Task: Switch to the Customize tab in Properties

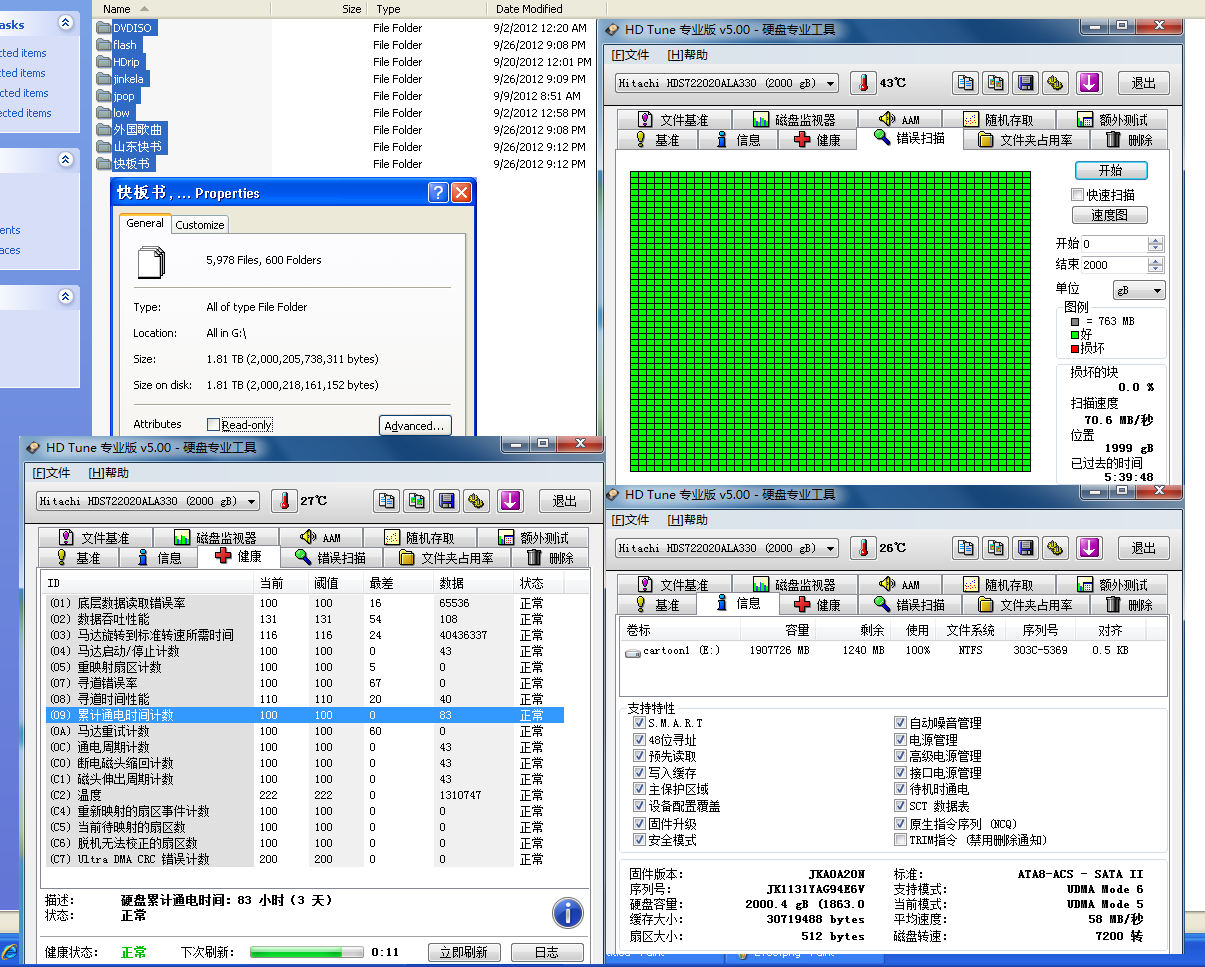Action: tap(200, 225)
